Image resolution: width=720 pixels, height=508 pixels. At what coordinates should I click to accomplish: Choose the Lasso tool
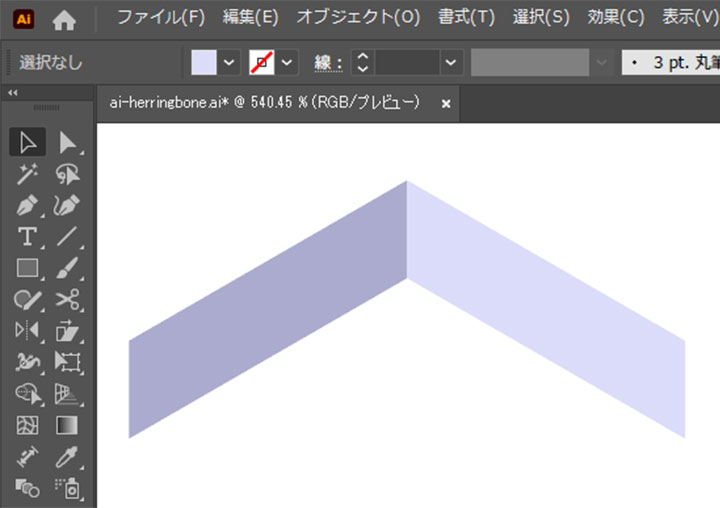pyautogui.click(x=68, y=174)
